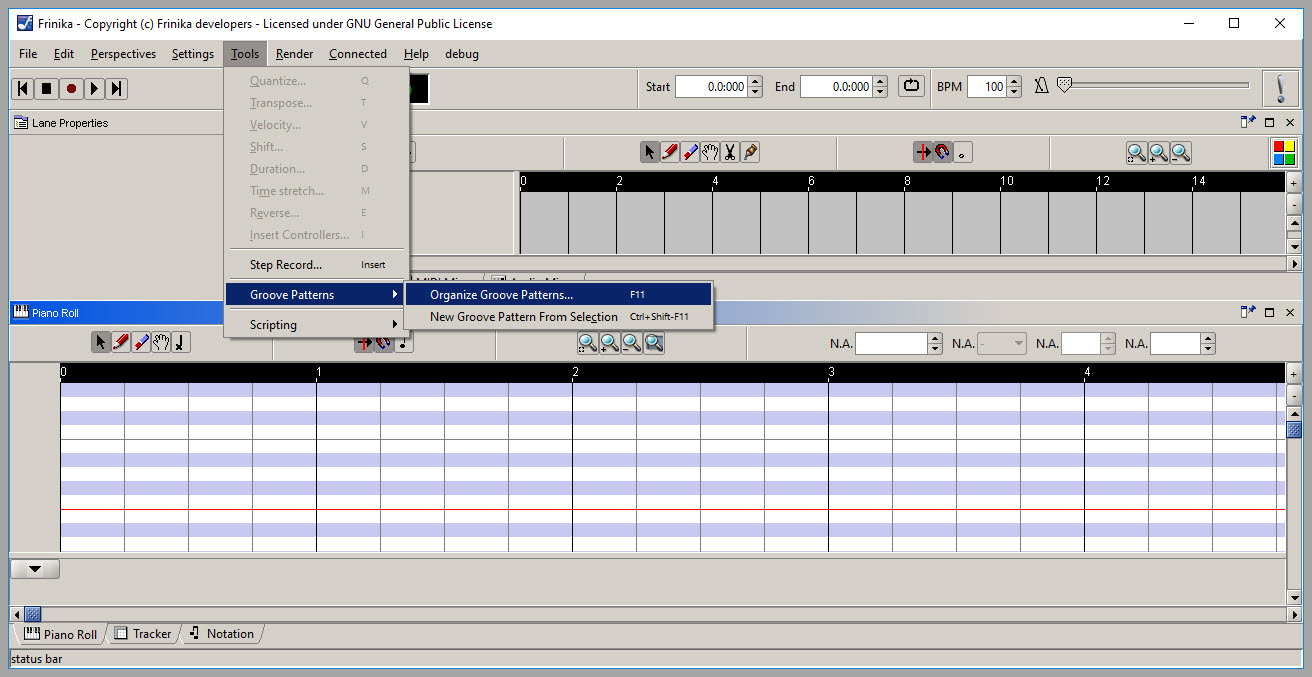
Task: Expand the down-arrow button below Piano Roll
Action: pos(35,569)
